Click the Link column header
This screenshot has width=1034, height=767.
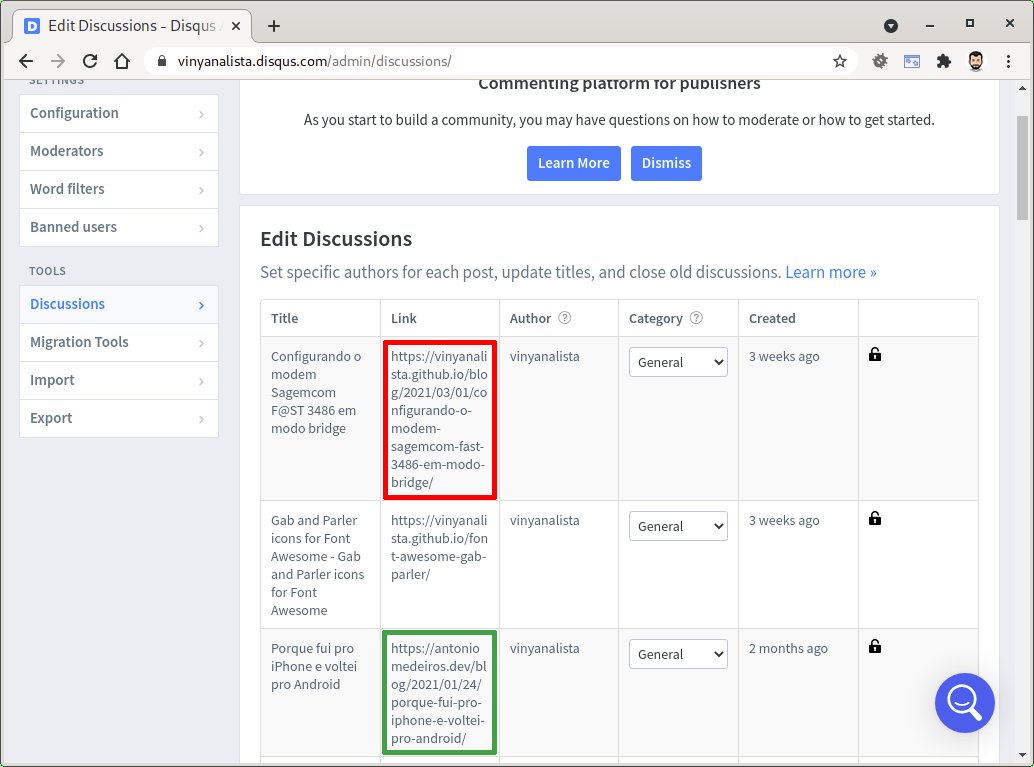point(404,318)
